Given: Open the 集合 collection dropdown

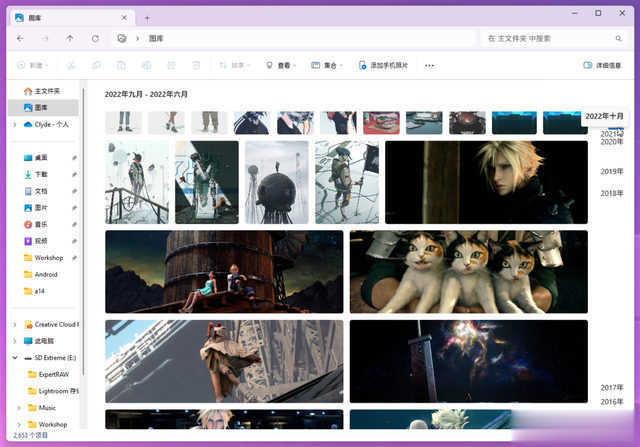Looking at the screenshot, I should pyautogui.click(x=327, y=65).
